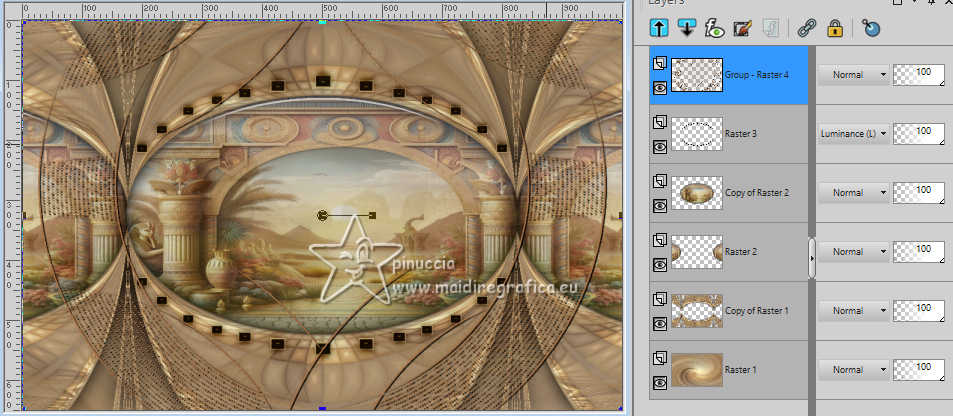953x416 pixels.
Task: Select the Copy of Raster 2 thumbnail
Action: point(697,193)
